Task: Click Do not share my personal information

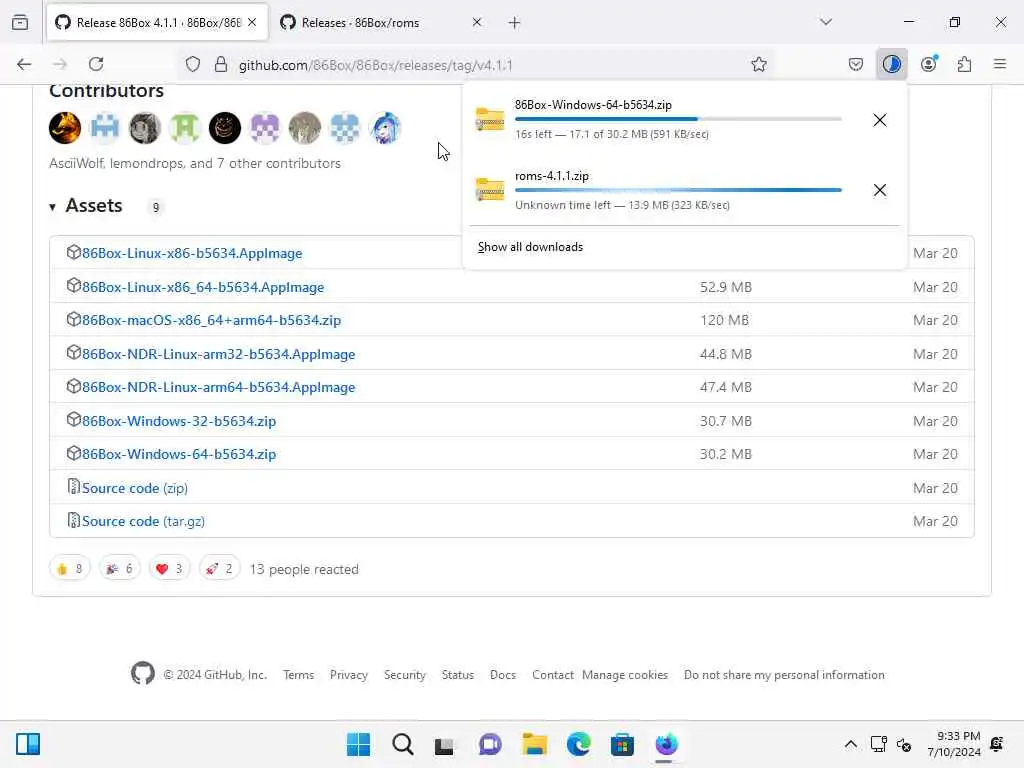Action: coord(784,675)
